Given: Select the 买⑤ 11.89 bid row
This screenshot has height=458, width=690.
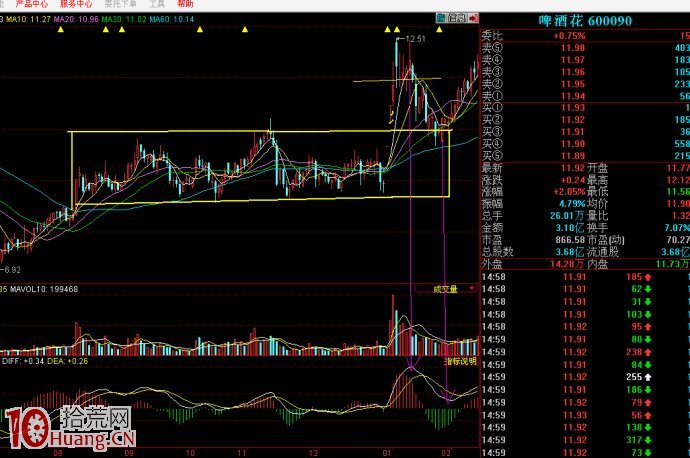Looking at the screenshot, I should coord(585,155).
